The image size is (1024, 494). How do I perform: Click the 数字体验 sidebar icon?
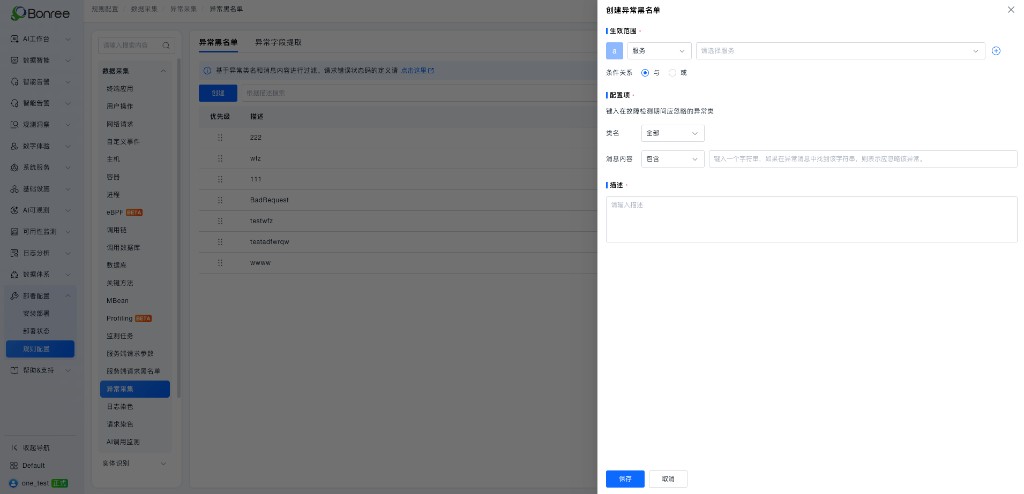pyautogui.click(x=14, y=146)
